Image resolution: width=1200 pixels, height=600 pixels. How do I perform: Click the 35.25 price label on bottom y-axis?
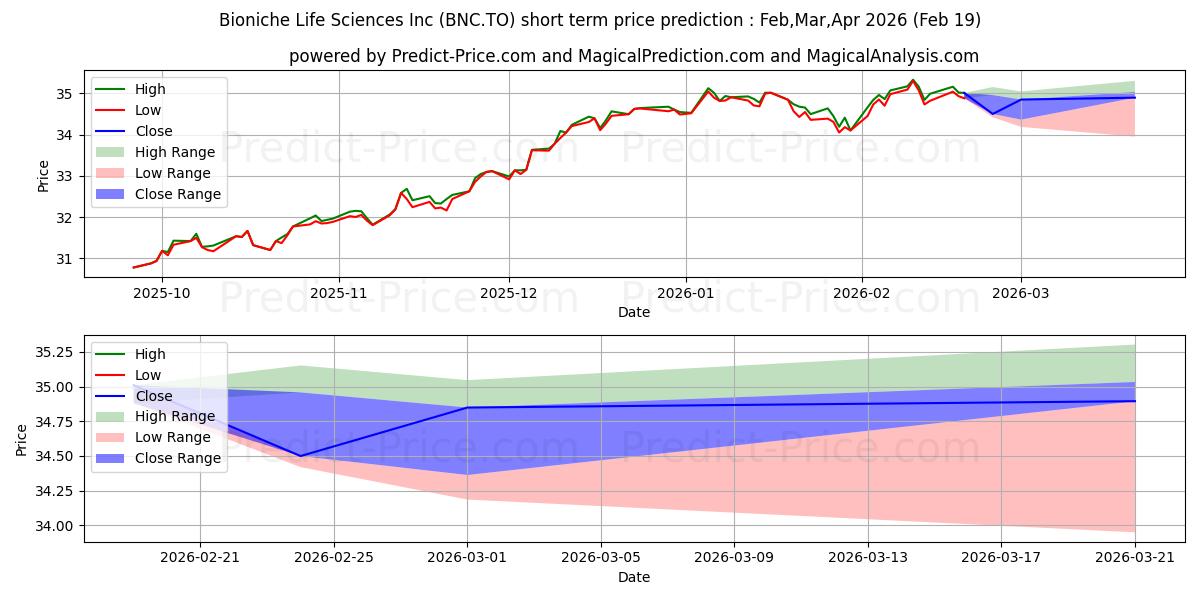click(x=56, y=353)
